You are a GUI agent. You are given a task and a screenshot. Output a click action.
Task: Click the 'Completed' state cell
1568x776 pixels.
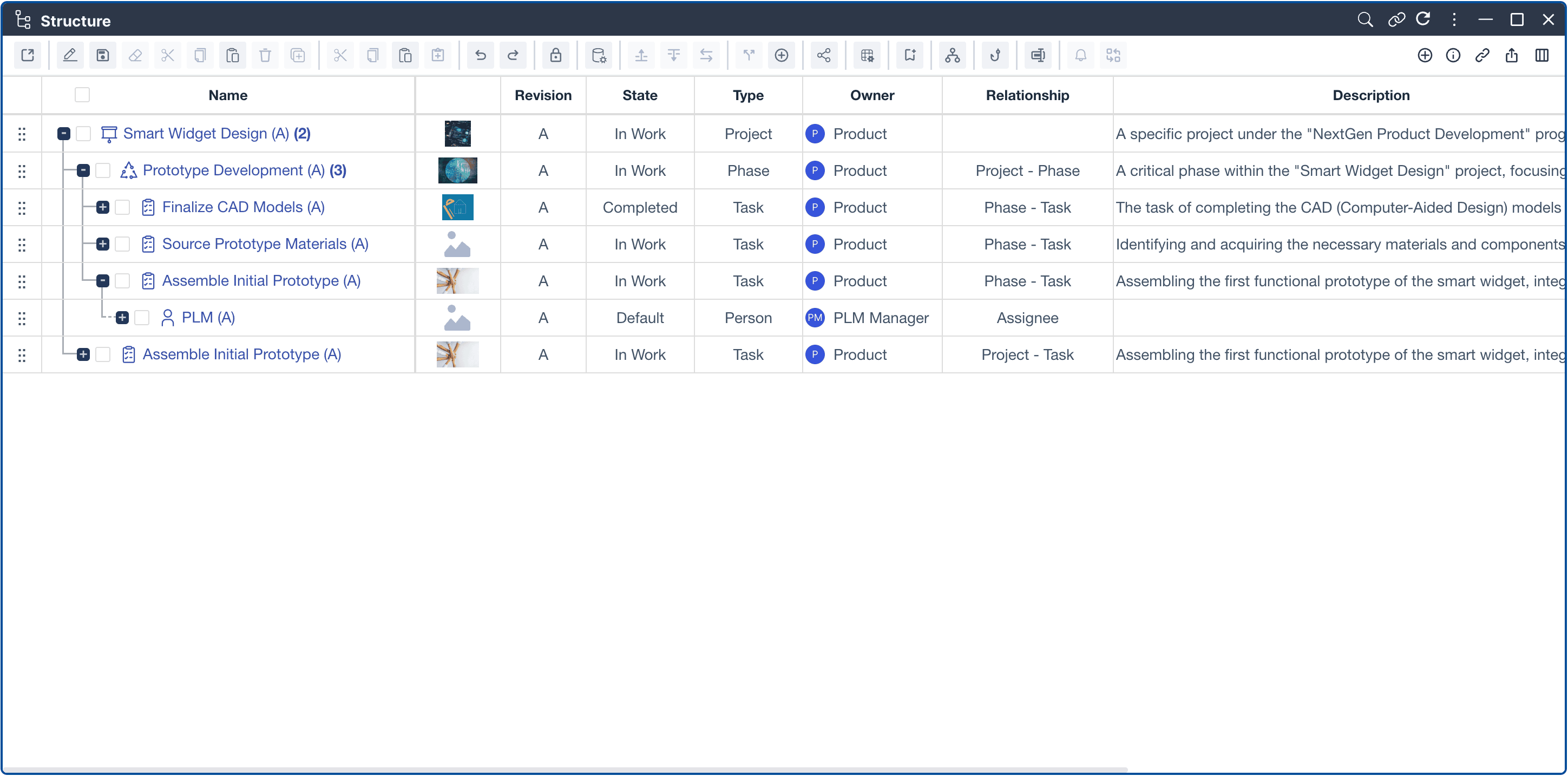coord(640,208)
